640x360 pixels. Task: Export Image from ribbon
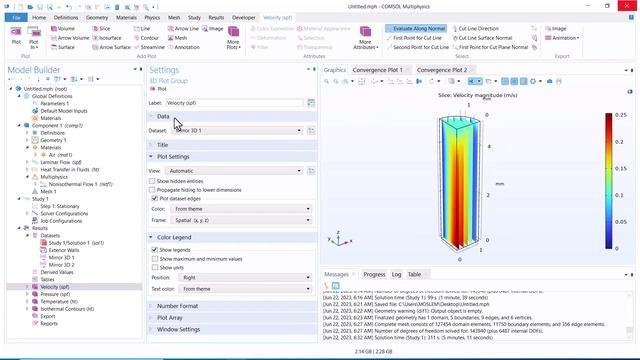(556, 29)
